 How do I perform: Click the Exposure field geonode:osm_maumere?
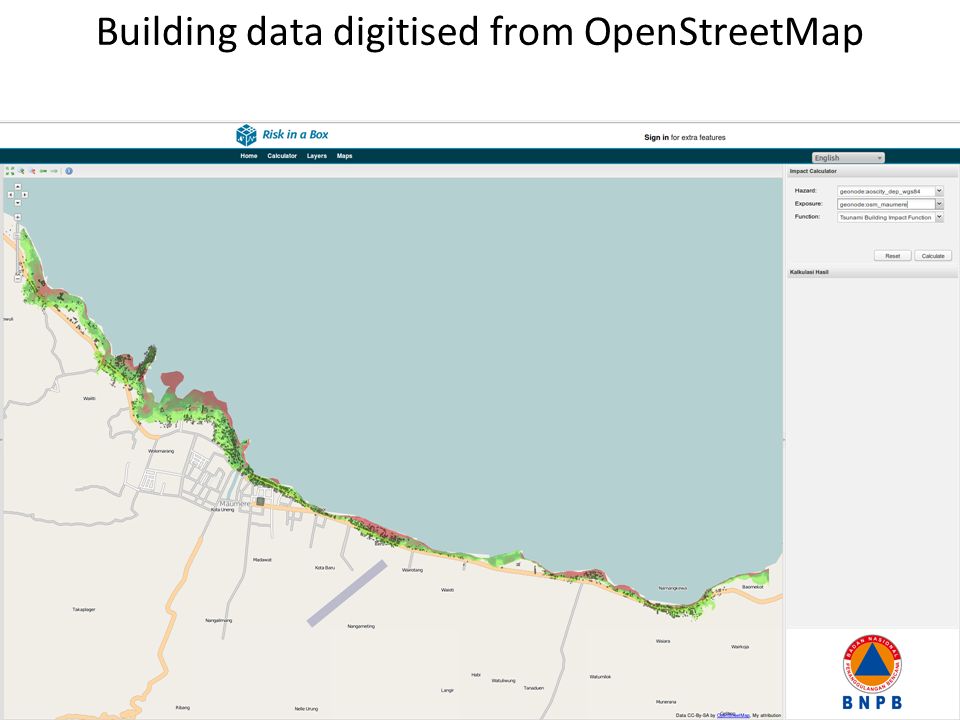pos(886,204)
